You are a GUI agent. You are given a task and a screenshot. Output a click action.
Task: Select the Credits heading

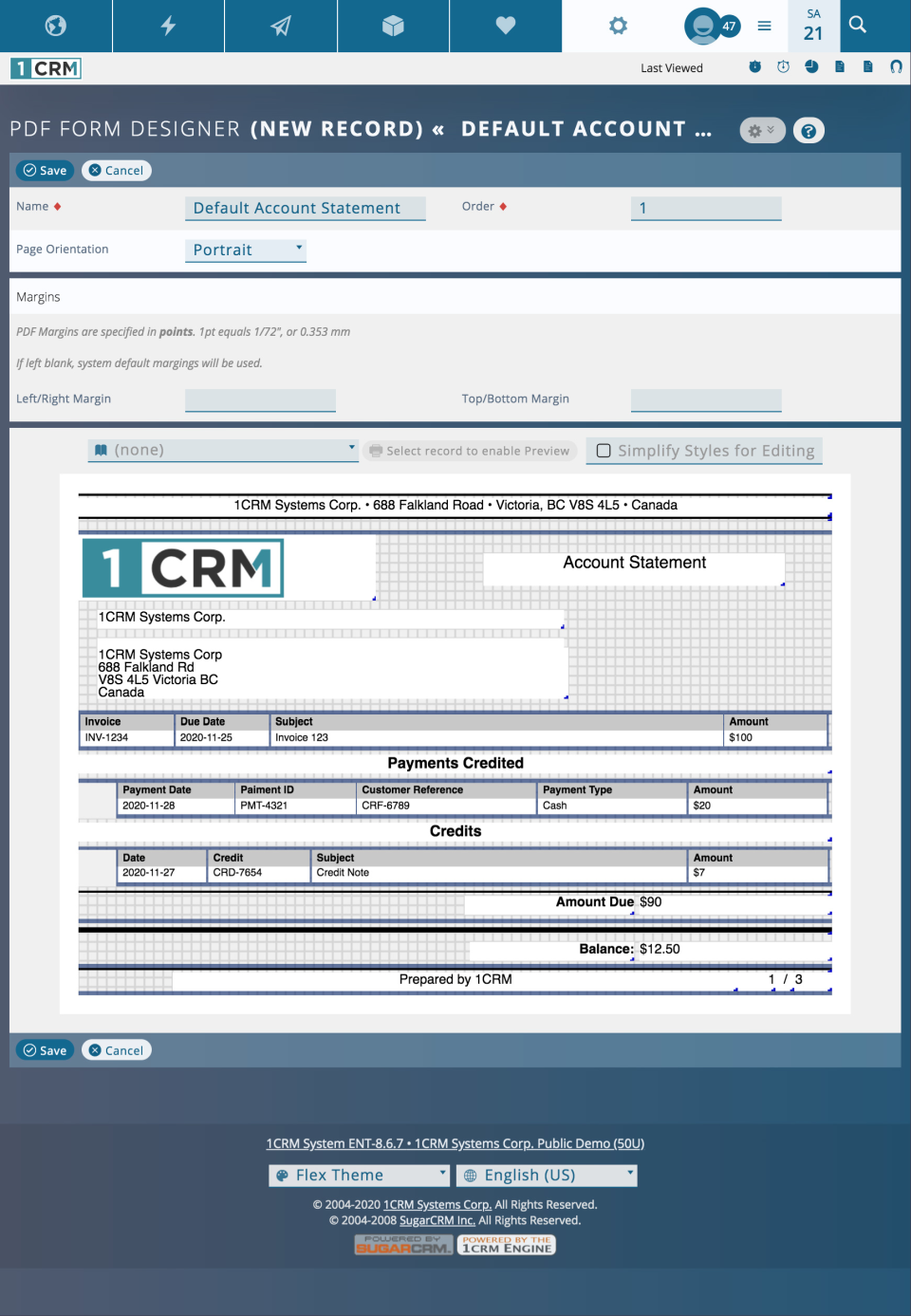pyautogui.click(x=455, y=832)
